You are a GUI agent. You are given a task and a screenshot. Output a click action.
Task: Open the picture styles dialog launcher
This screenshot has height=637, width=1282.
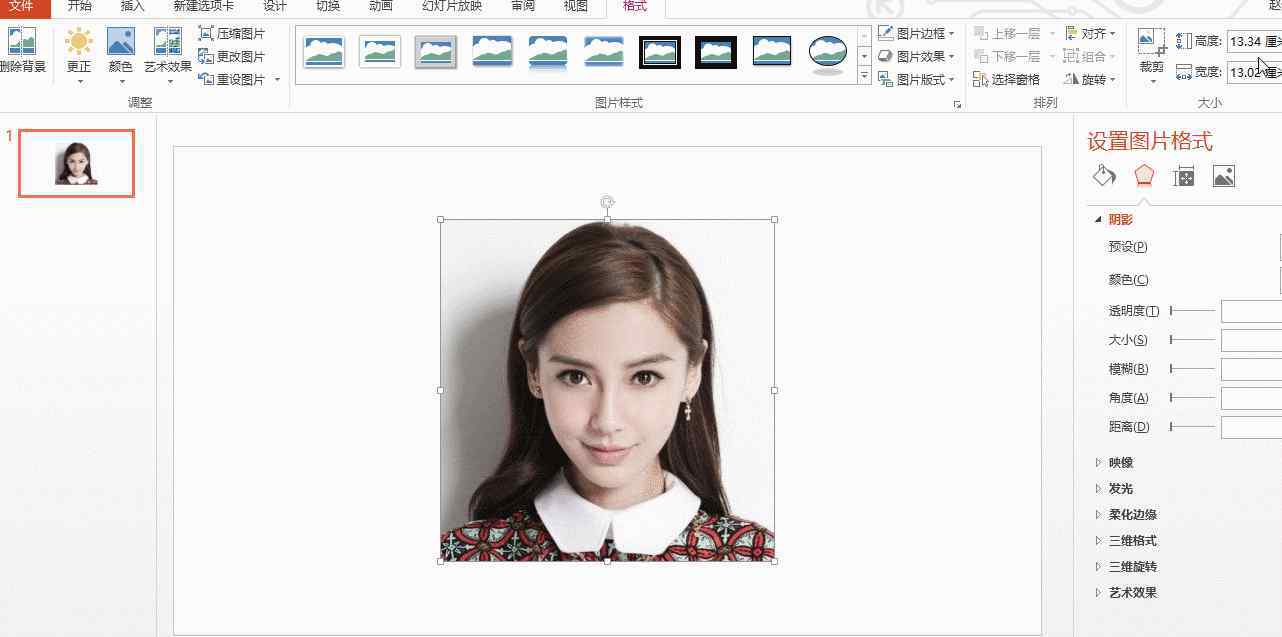coord(957,104)
